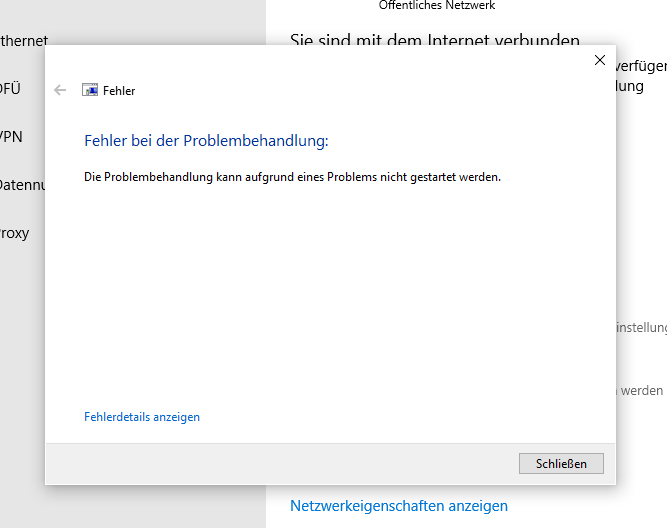Click the Fehler title text in the dialog
The width and height of the screenshot is (667, 528).
[x=119, y=91]
